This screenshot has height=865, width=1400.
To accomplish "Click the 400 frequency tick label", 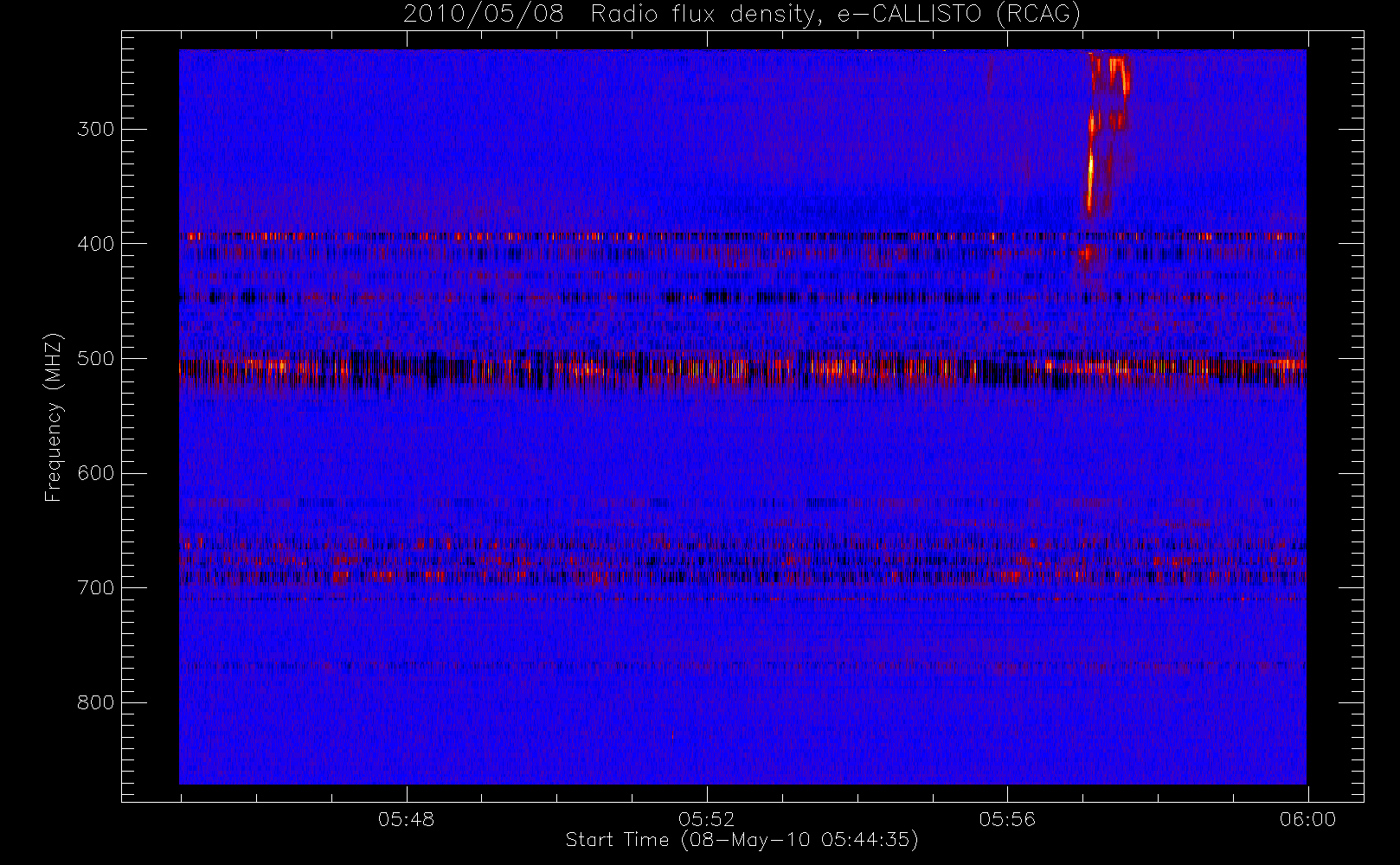I will [x=95, y=244].
